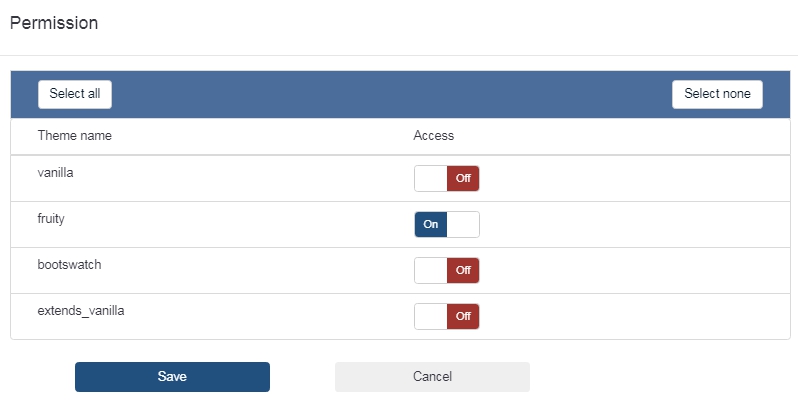798x401 pixels.
Task: Cancel the permission changes
Action: 432,377
